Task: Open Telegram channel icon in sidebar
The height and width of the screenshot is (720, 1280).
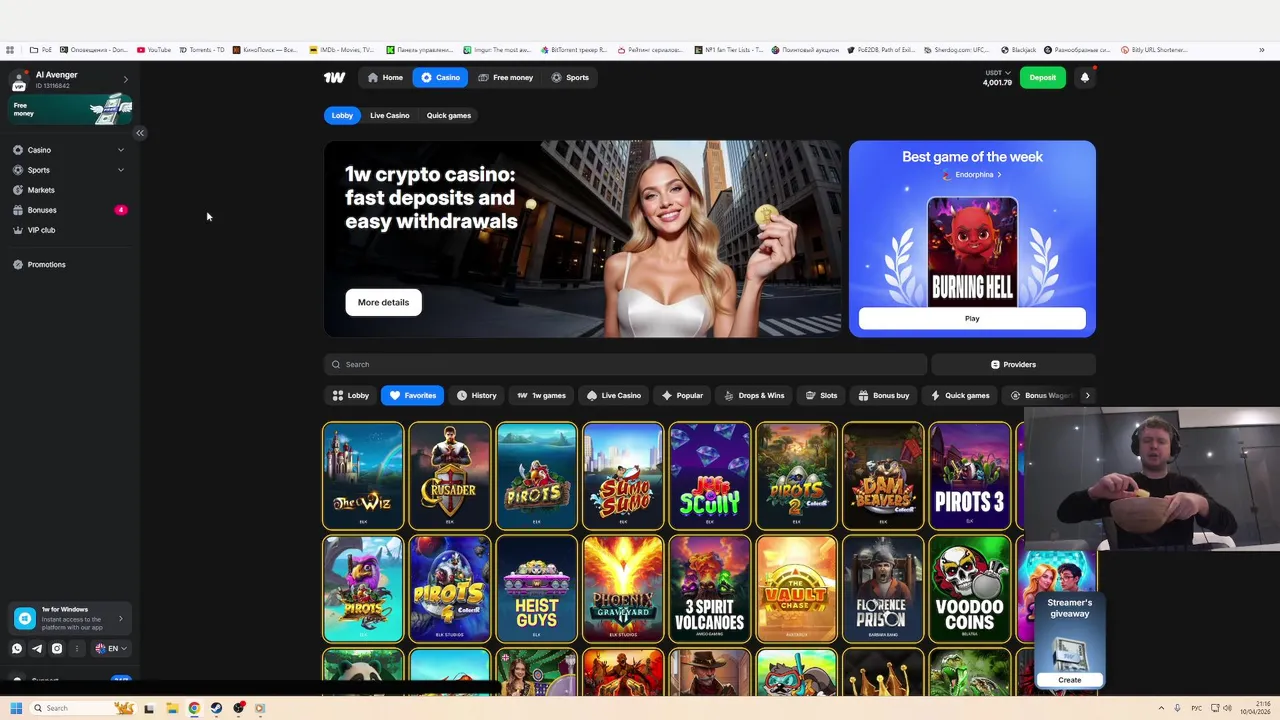Action: (x=37, y=648)
